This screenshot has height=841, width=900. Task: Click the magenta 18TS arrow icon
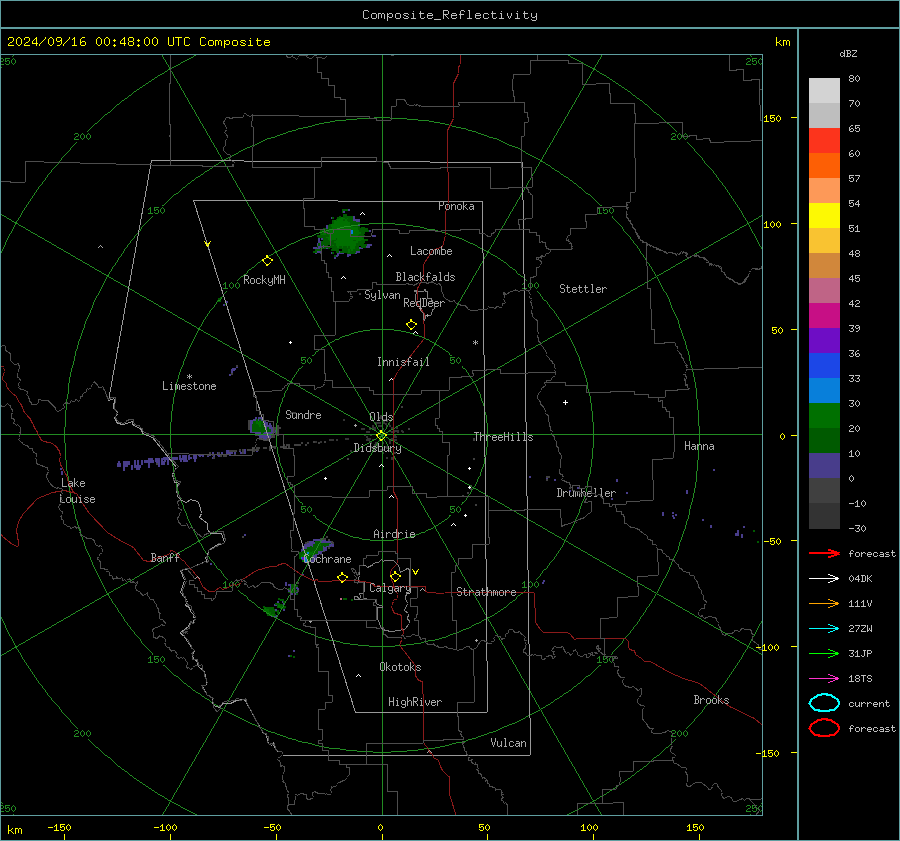pyautogui.click(x=824, y=679)
